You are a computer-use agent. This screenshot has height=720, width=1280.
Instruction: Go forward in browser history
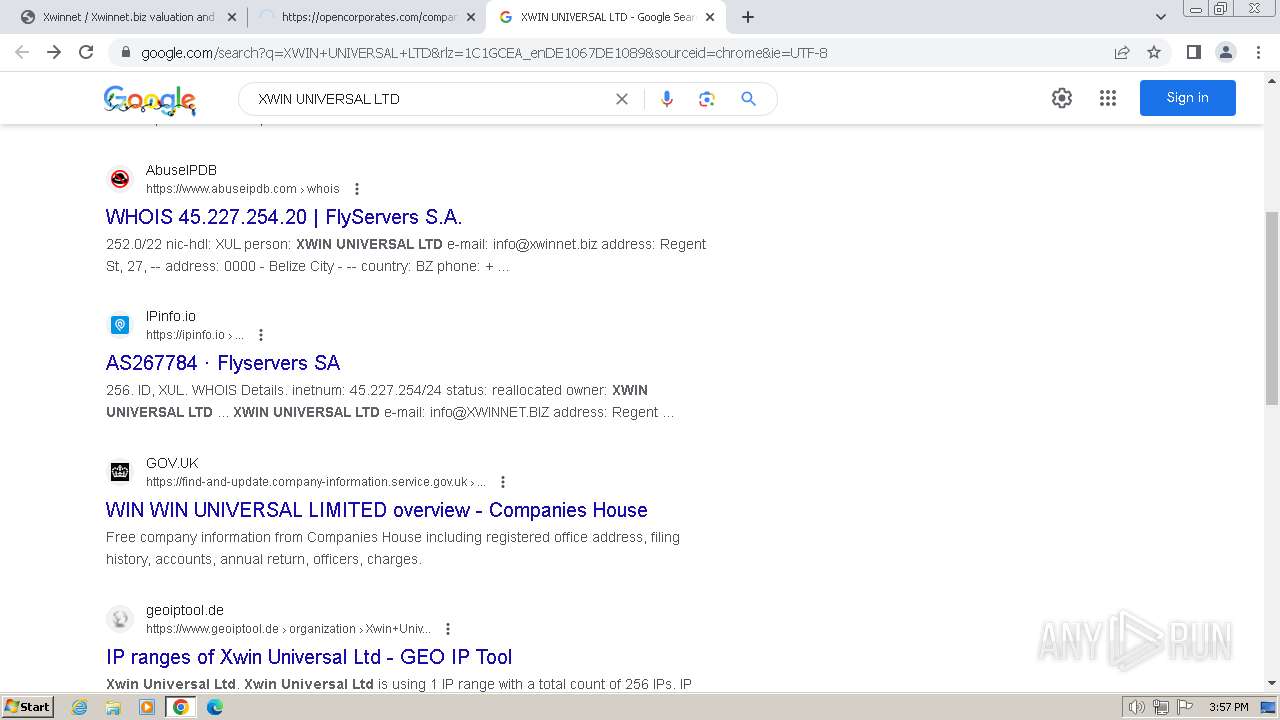tap(54, 52)
